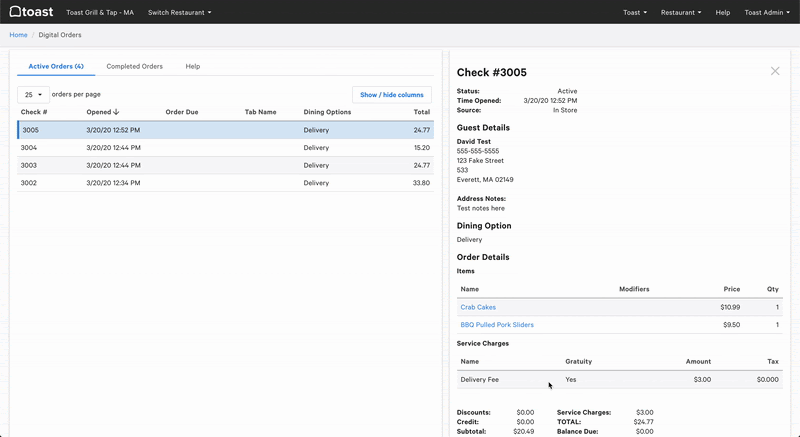This screenshot has width=800, height=437.
Task: Click the 3/20/20 12:34 PM opened time
Action: (113, 183)
